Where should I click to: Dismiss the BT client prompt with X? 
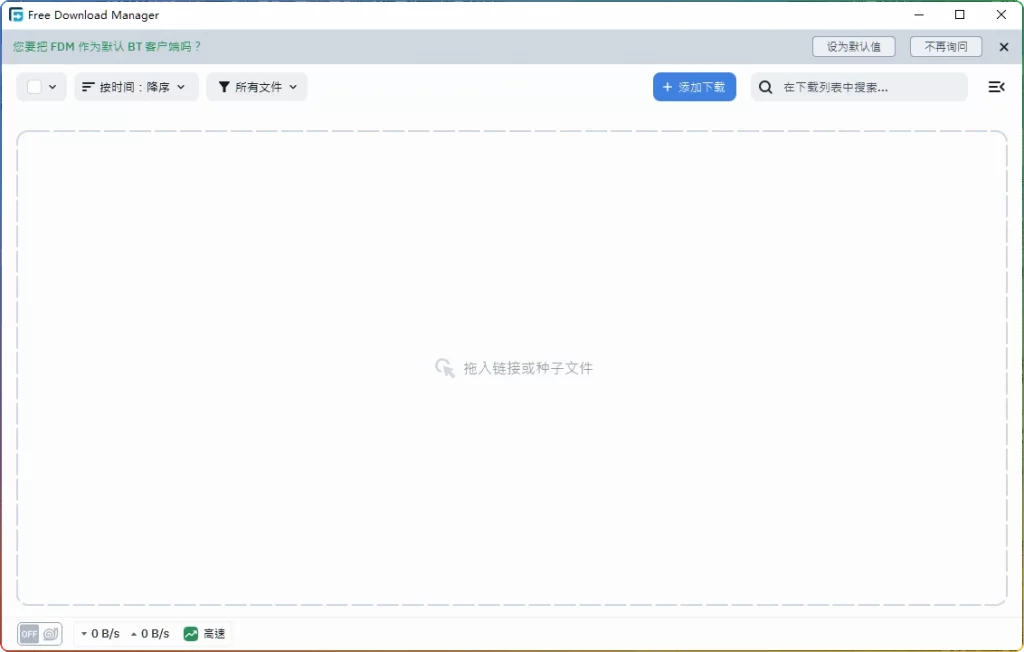click(x=1004, y=46)
